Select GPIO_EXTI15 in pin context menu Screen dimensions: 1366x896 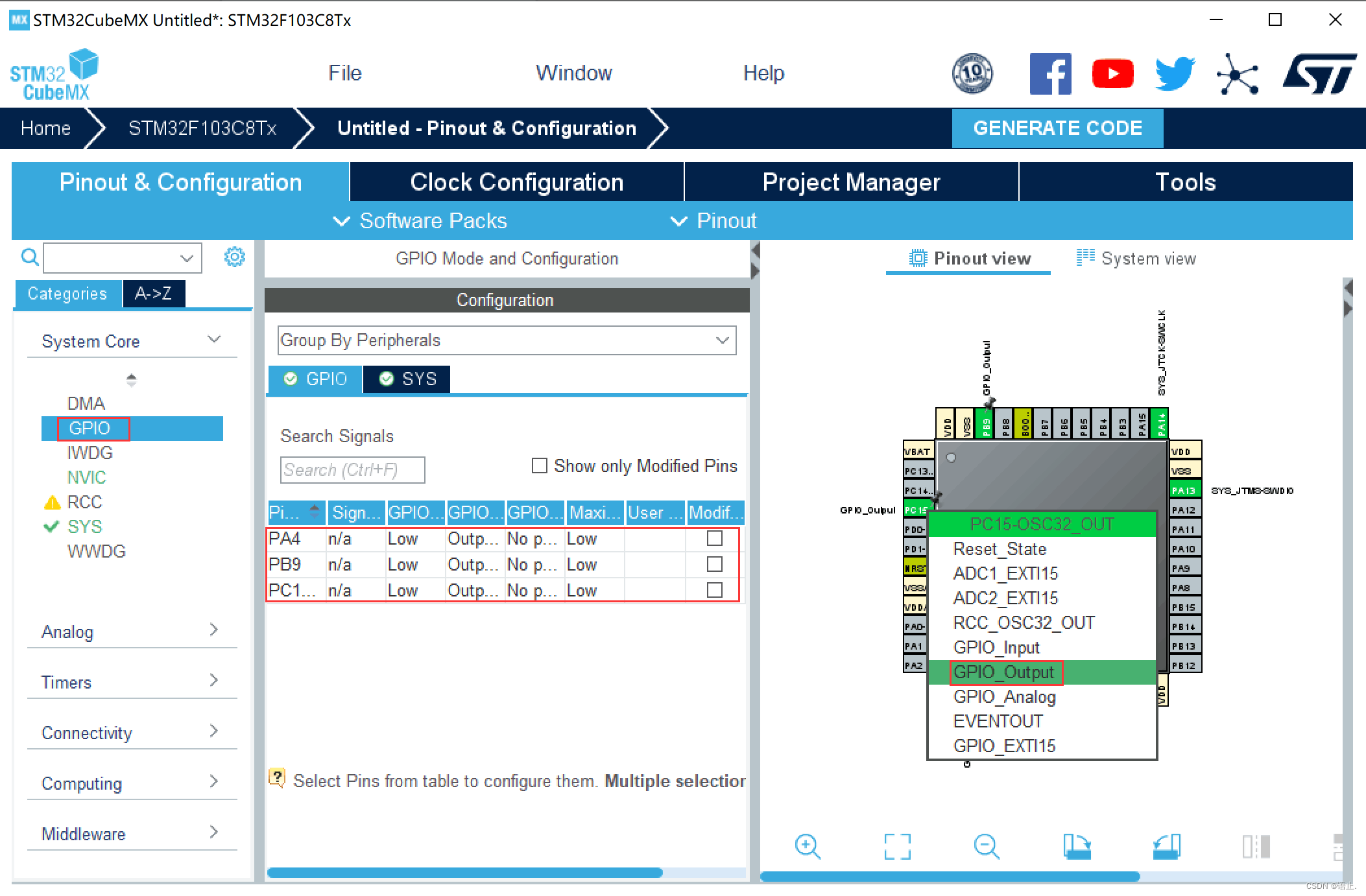[1042, 746]
